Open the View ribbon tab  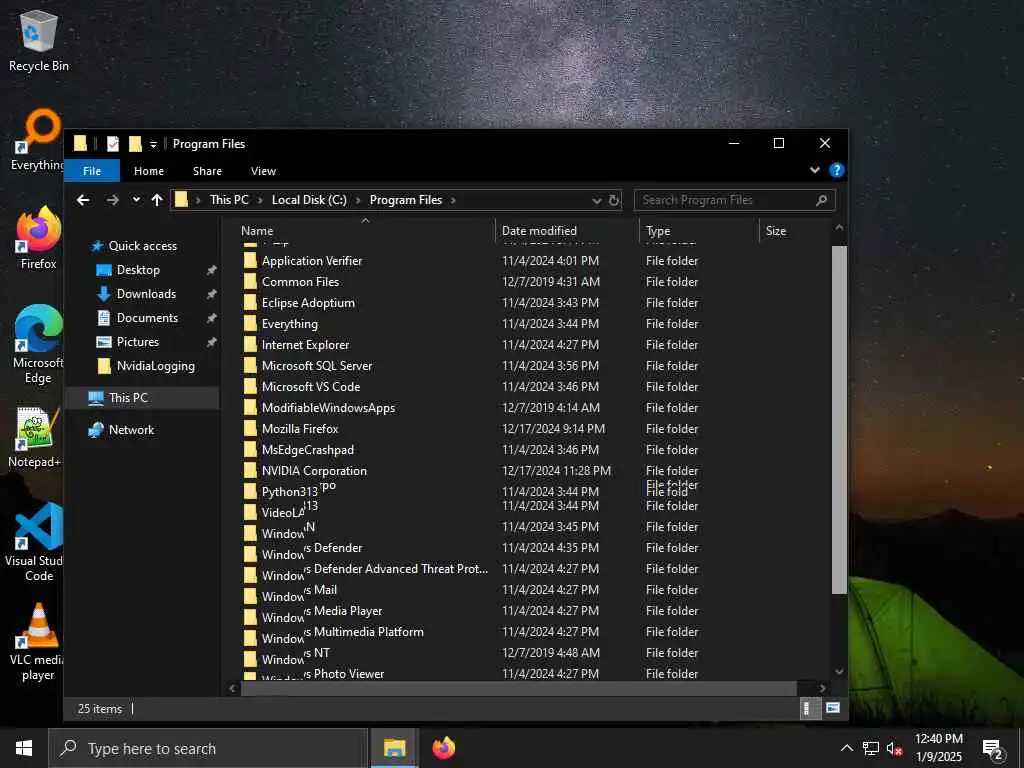pyautogui.click(x=263, y=171)
